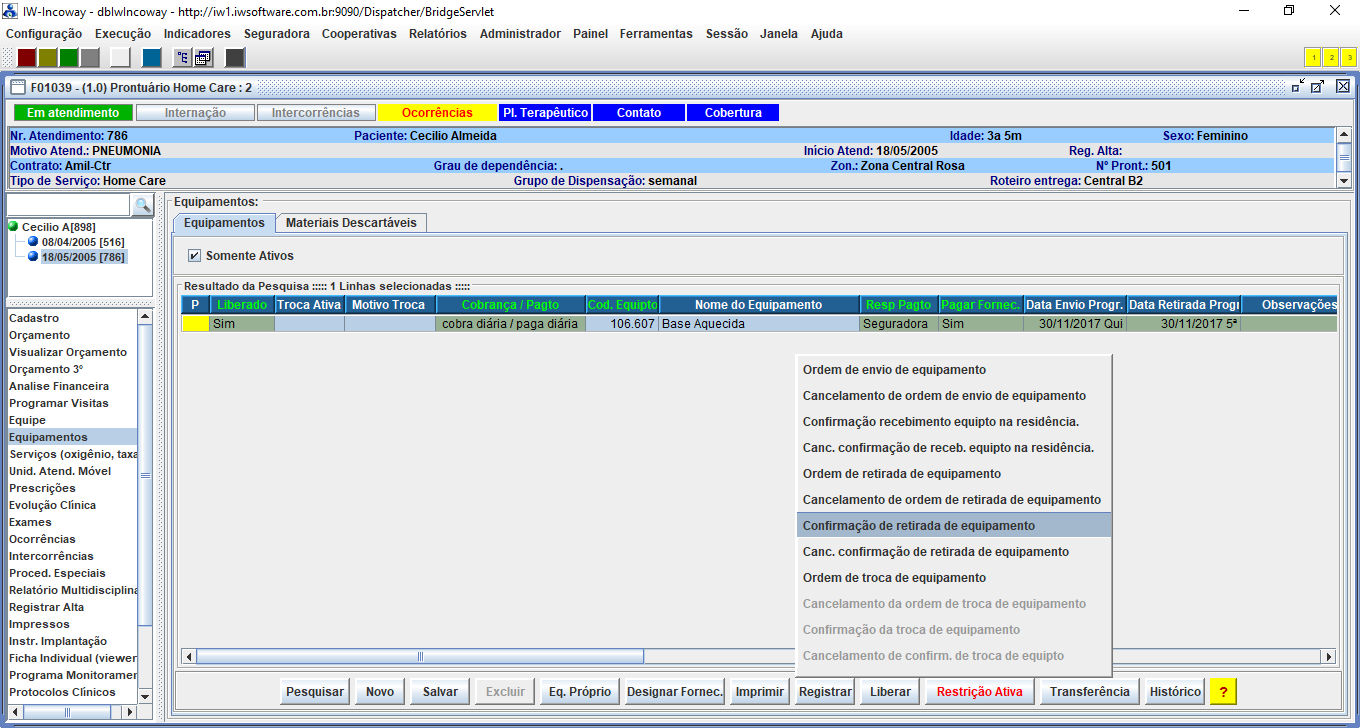1360x728 pixels.
Task: Toggle the Somente Ativos checkbox
Action: (194, 256)
